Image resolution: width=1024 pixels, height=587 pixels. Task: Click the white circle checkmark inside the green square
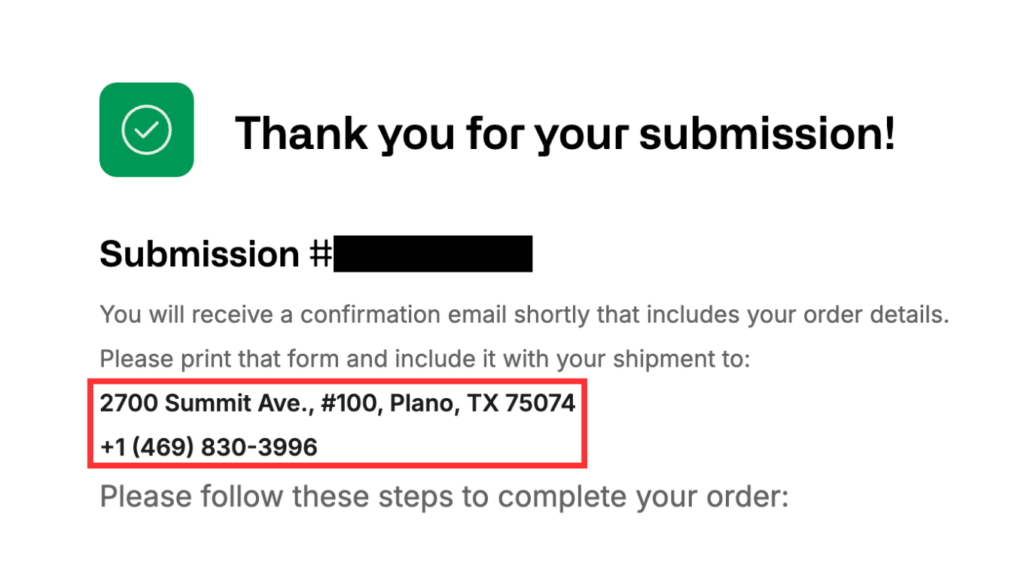[x=146, y=129]
